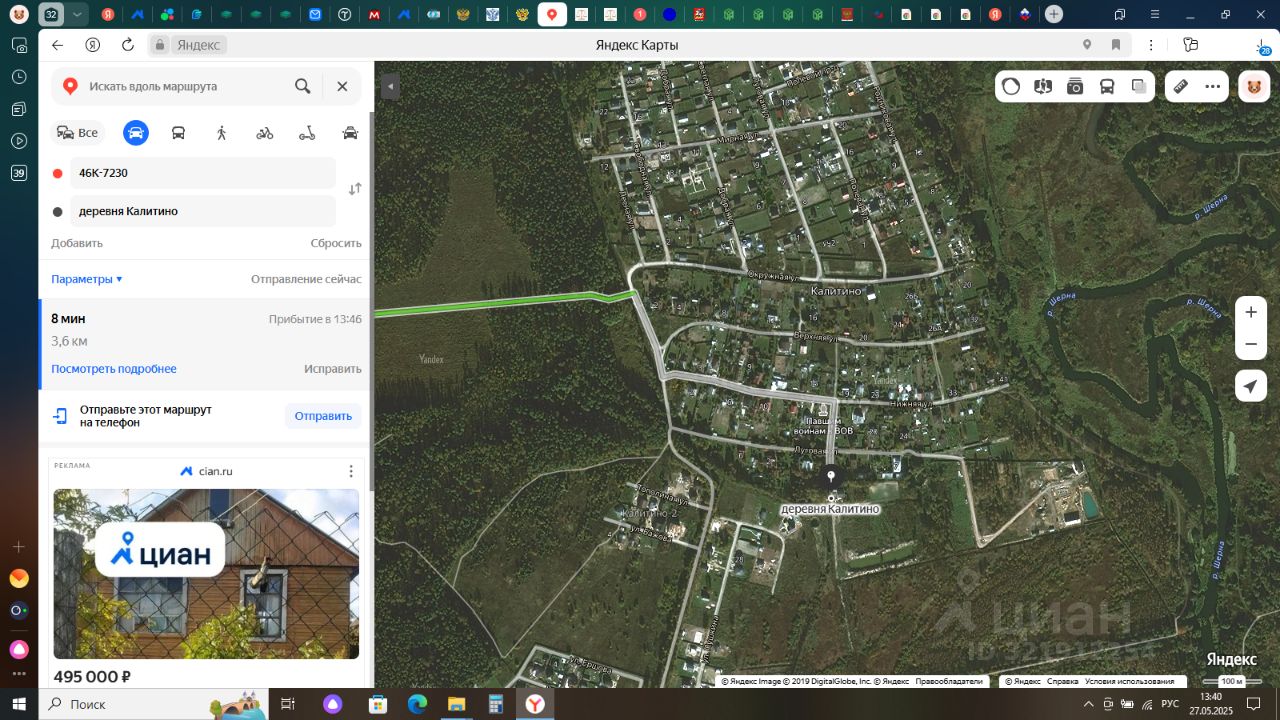Collapse the left route side panel
The height and width of the screenshot is (720, 1280).
coord(391,87)
